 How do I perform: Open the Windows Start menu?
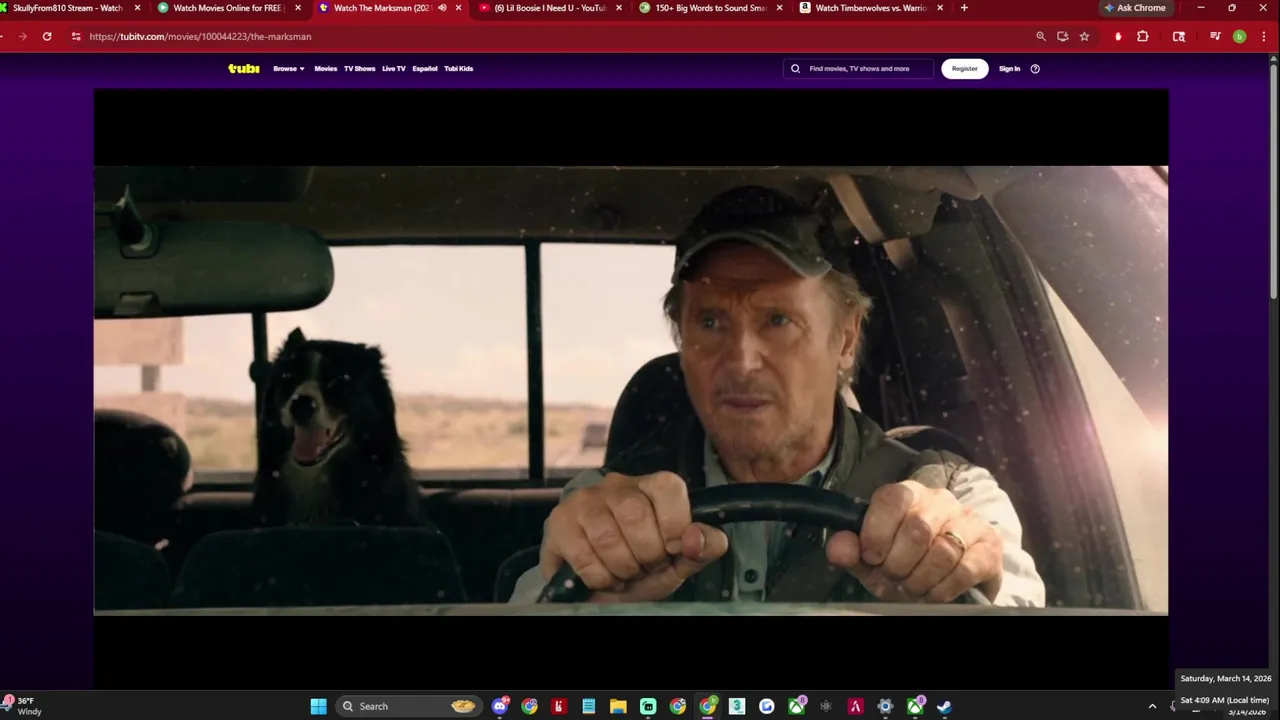pyautogui.click(x=318, y=707)
